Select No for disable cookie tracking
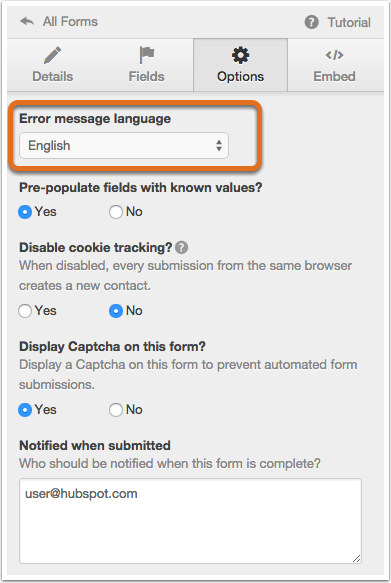 coord(116,311)
